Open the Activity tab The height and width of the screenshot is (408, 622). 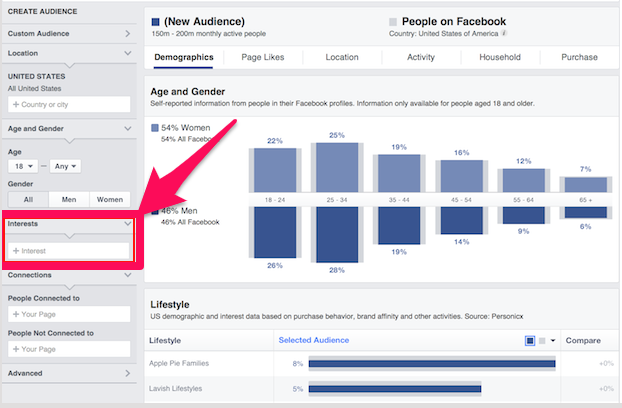(421, 57)
